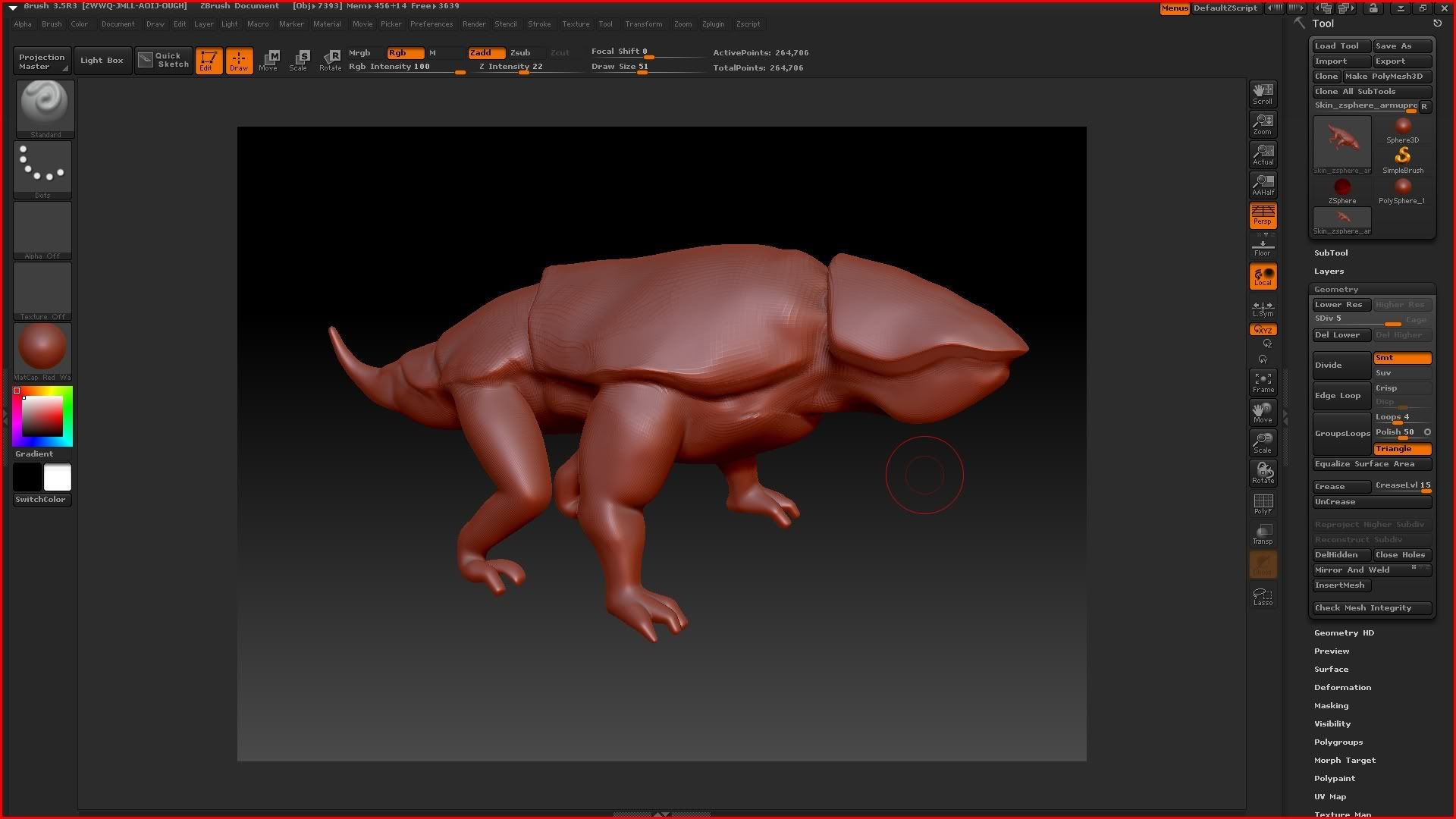Toggle Zadd sculpt mode

[x=485, y=53]
